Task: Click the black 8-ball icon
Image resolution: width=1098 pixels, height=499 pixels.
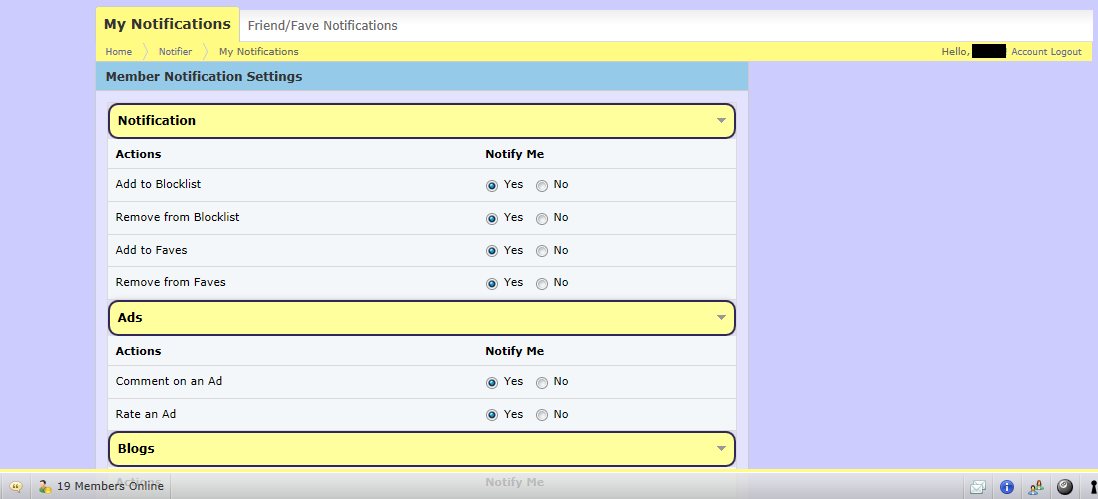Action: coord(1064,486)
